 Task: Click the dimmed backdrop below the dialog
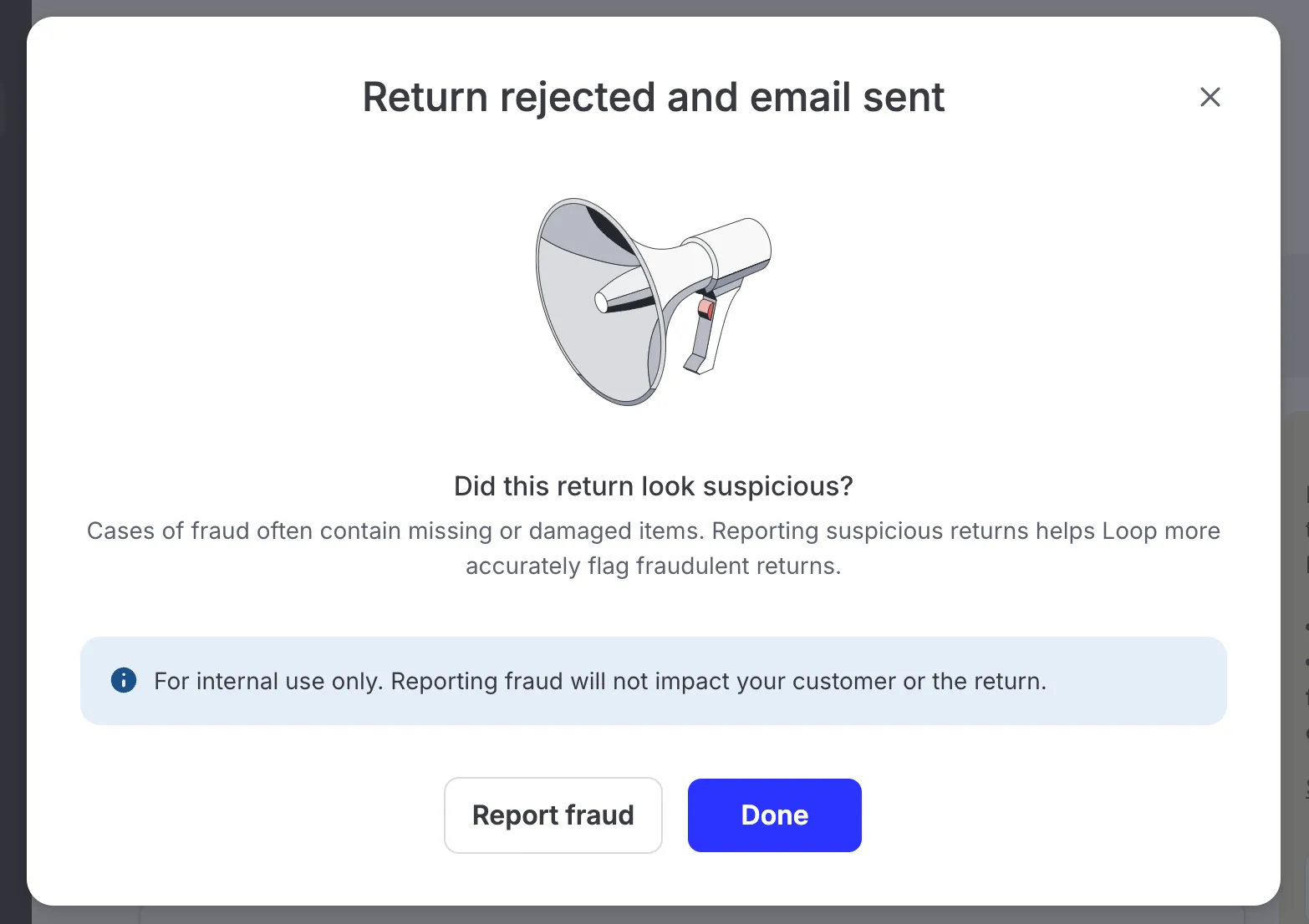[x=654, y=916]
